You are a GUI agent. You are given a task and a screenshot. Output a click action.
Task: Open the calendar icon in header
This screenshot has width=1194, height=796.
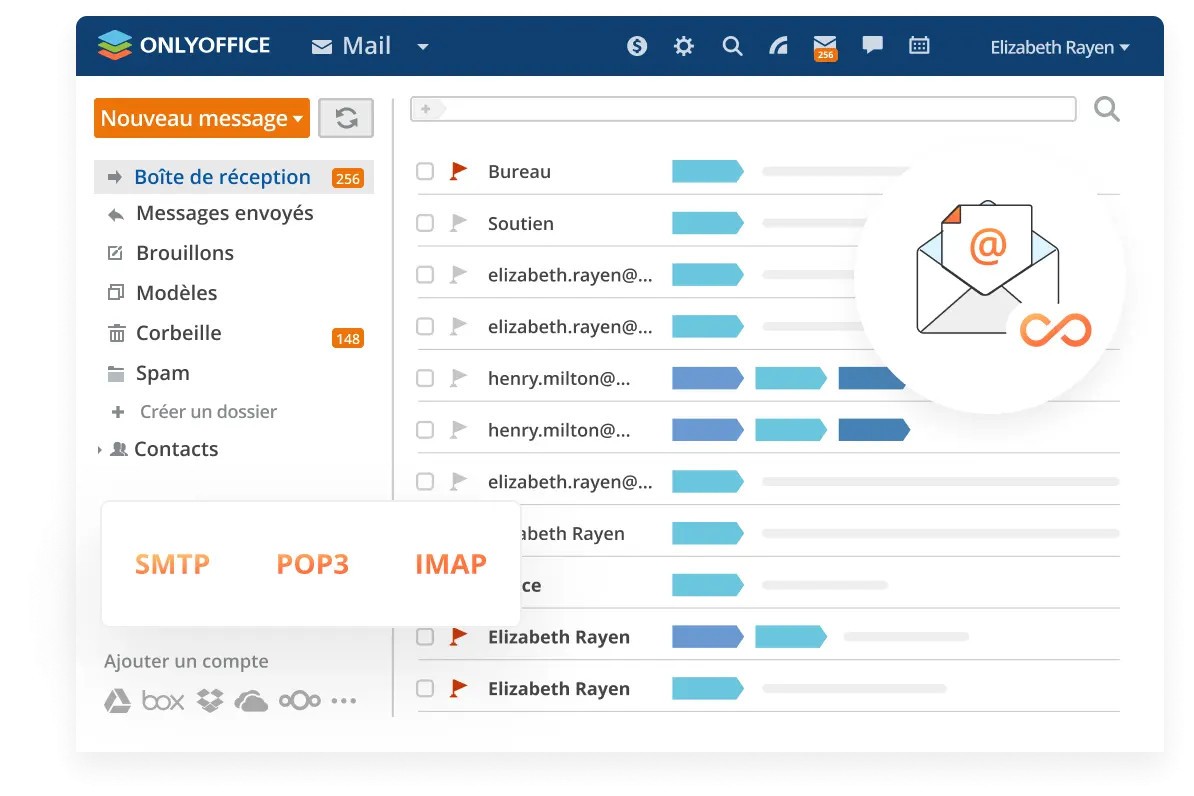(919, 46)
